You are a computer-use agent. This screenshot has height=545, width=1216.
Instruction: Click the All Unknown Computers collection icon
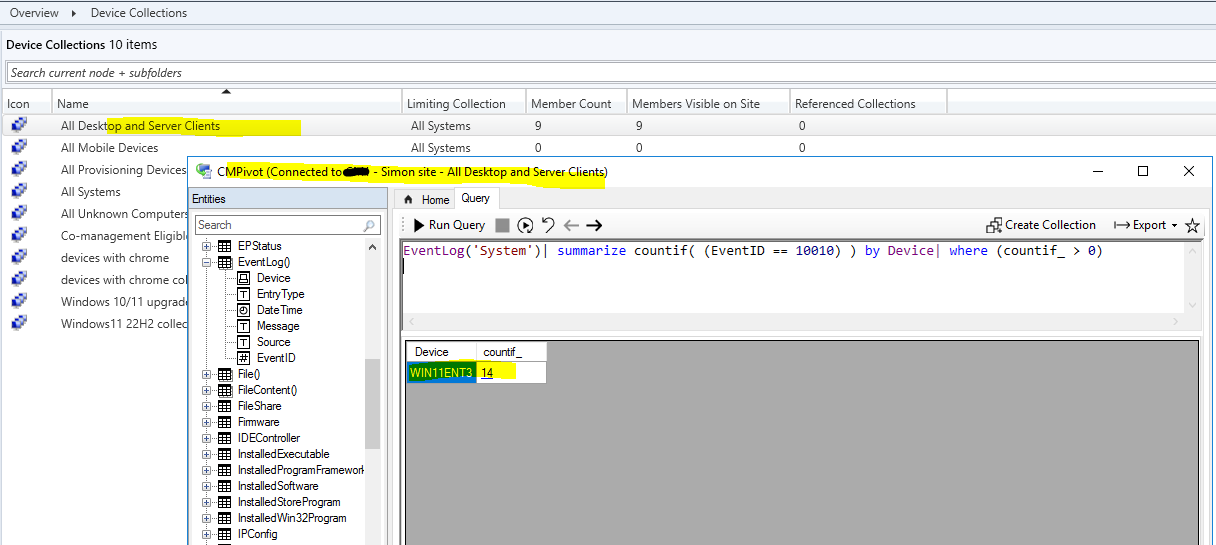coord(19,214)
